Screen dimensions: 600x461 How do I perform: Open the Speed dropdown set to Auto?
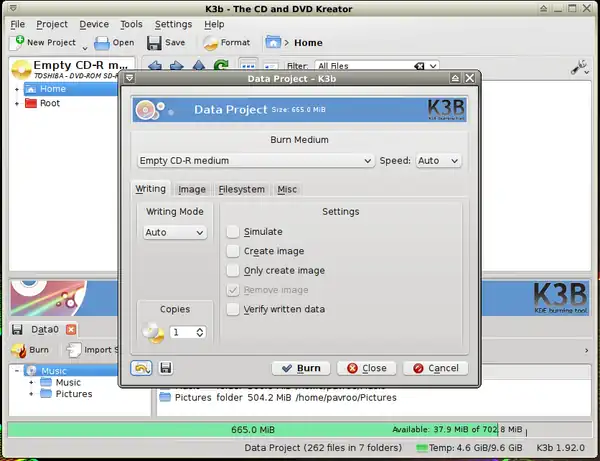[438, 160]
